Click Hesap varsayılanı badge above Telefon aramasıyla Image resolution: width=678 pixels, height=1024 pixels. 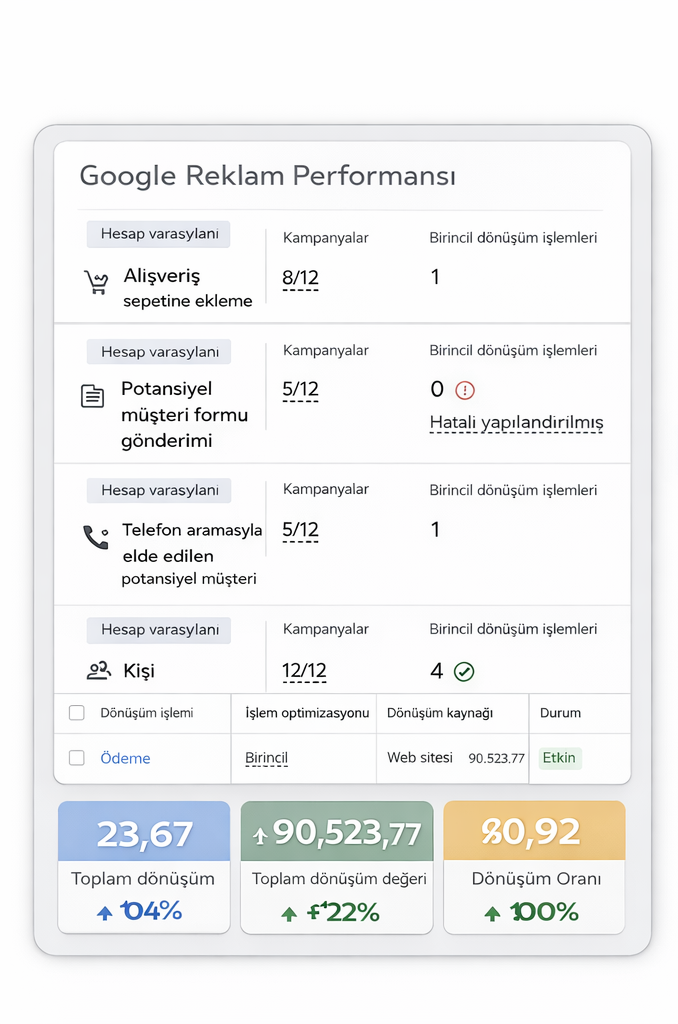tap(159, 490)
